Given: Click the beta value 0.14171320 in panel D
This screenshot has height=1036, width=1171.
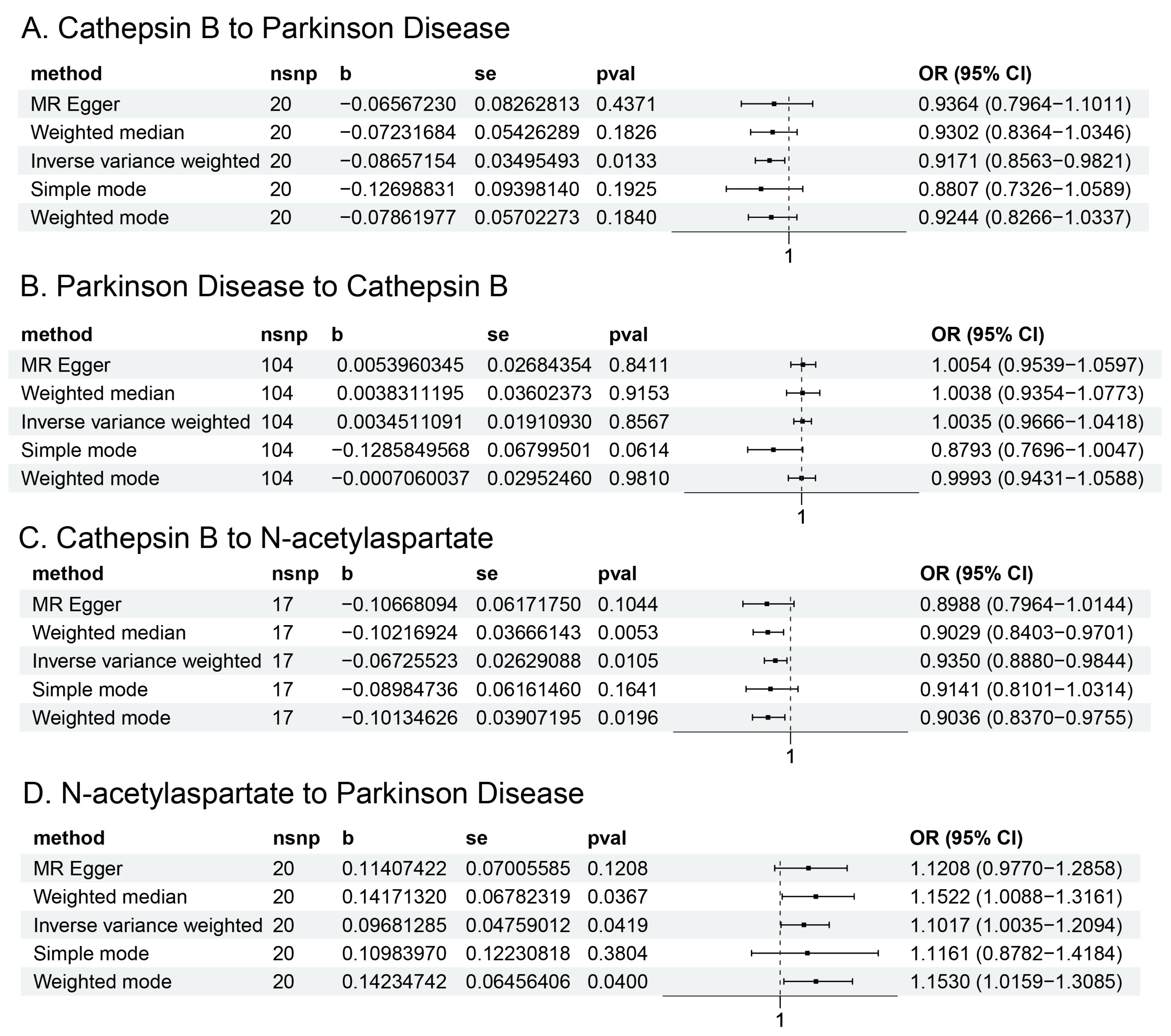Looking at the screenshot, I should [394, 897].
